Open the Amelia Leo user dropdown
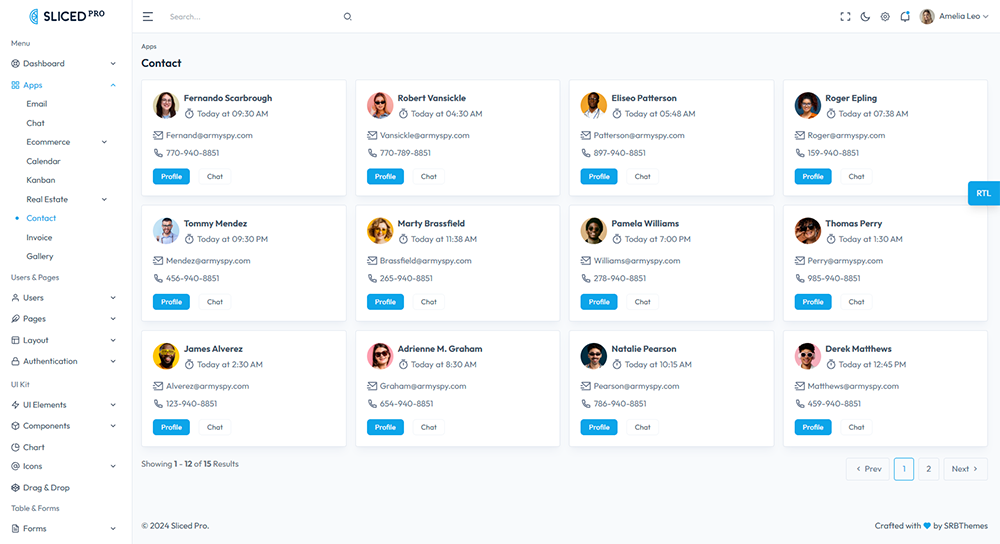Viewport: 1000px width, 544px height. coord(954,17)
